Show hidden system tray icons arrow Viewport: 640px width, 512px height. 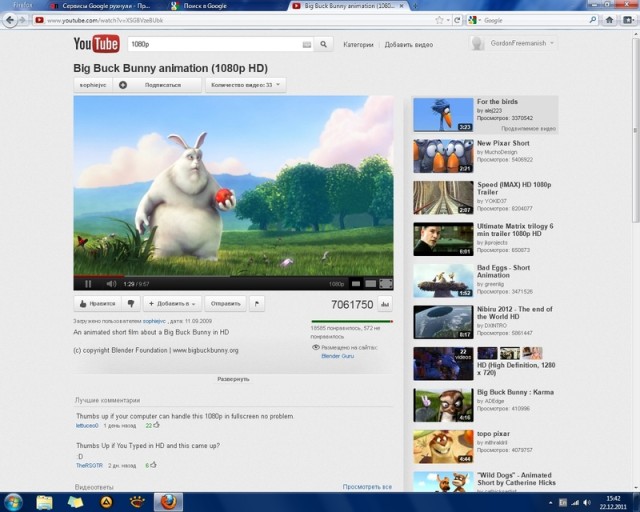click(x=550, y=503)
